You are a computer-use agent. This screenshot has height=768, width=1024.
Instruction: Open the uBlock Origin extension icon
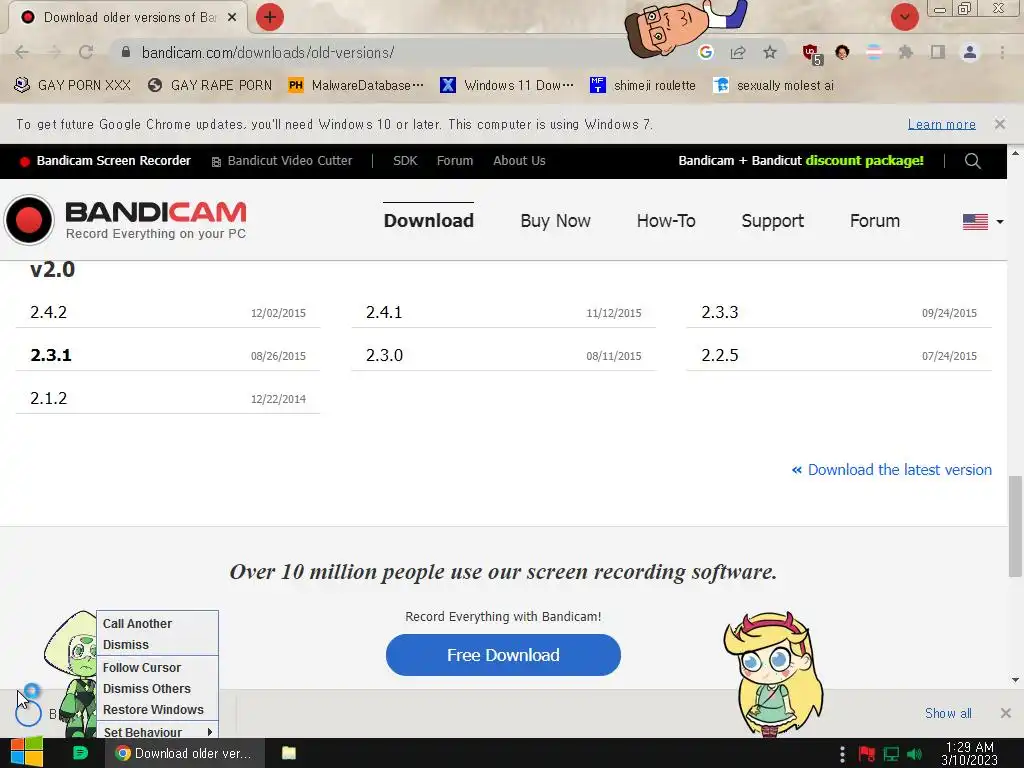(812, 54)
